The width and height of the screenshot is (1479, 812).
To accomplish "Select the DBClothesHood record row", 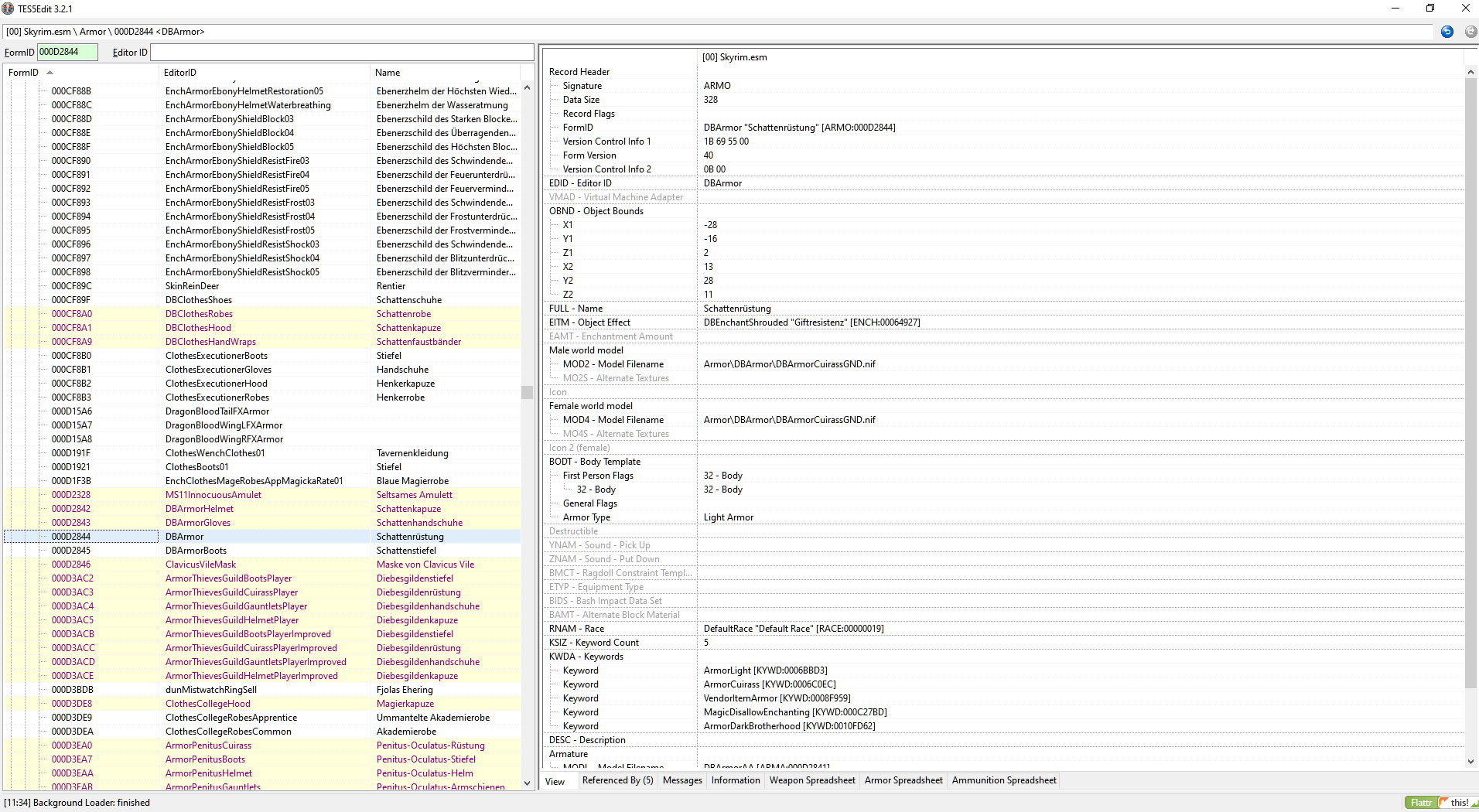I will (x=262, y=328).
